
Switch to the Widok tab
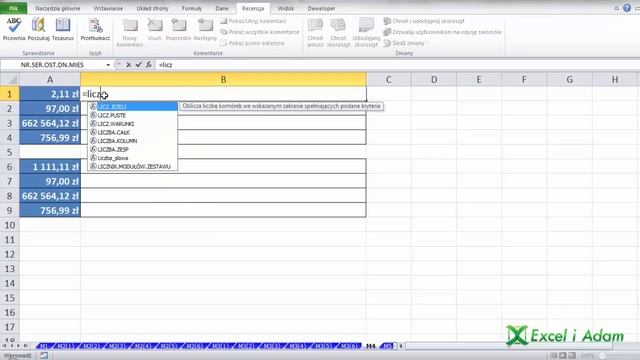[285, 8]
